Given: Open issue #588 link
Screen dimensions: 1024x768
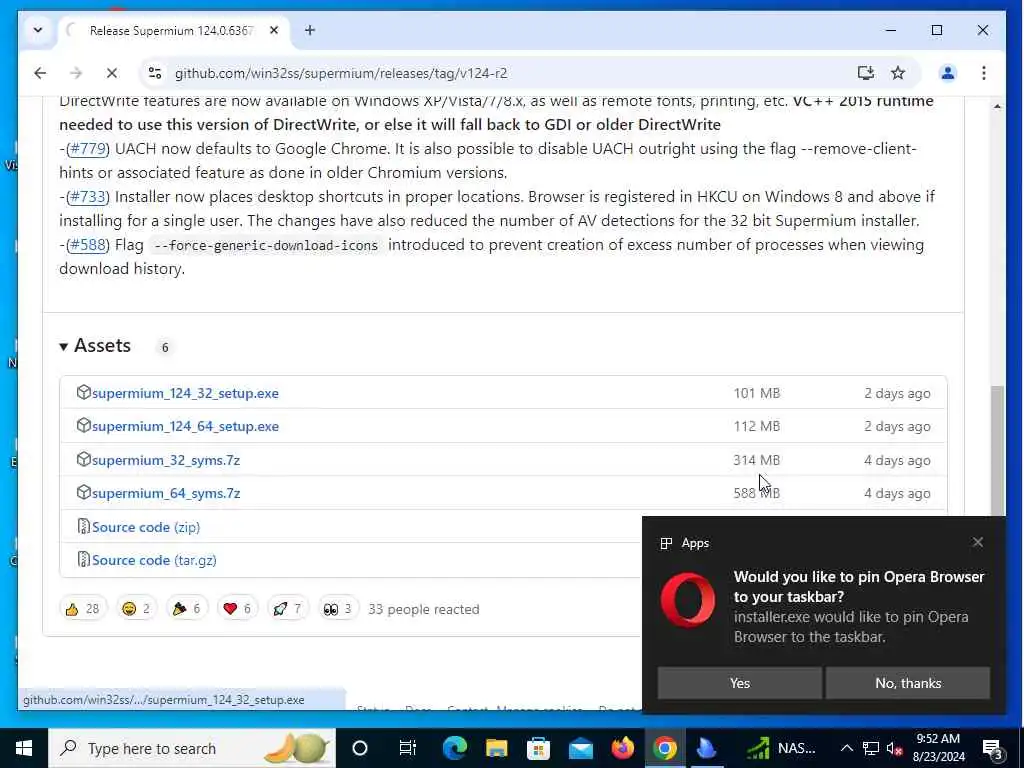Looking at the screenshot, I should click(88, 245).
